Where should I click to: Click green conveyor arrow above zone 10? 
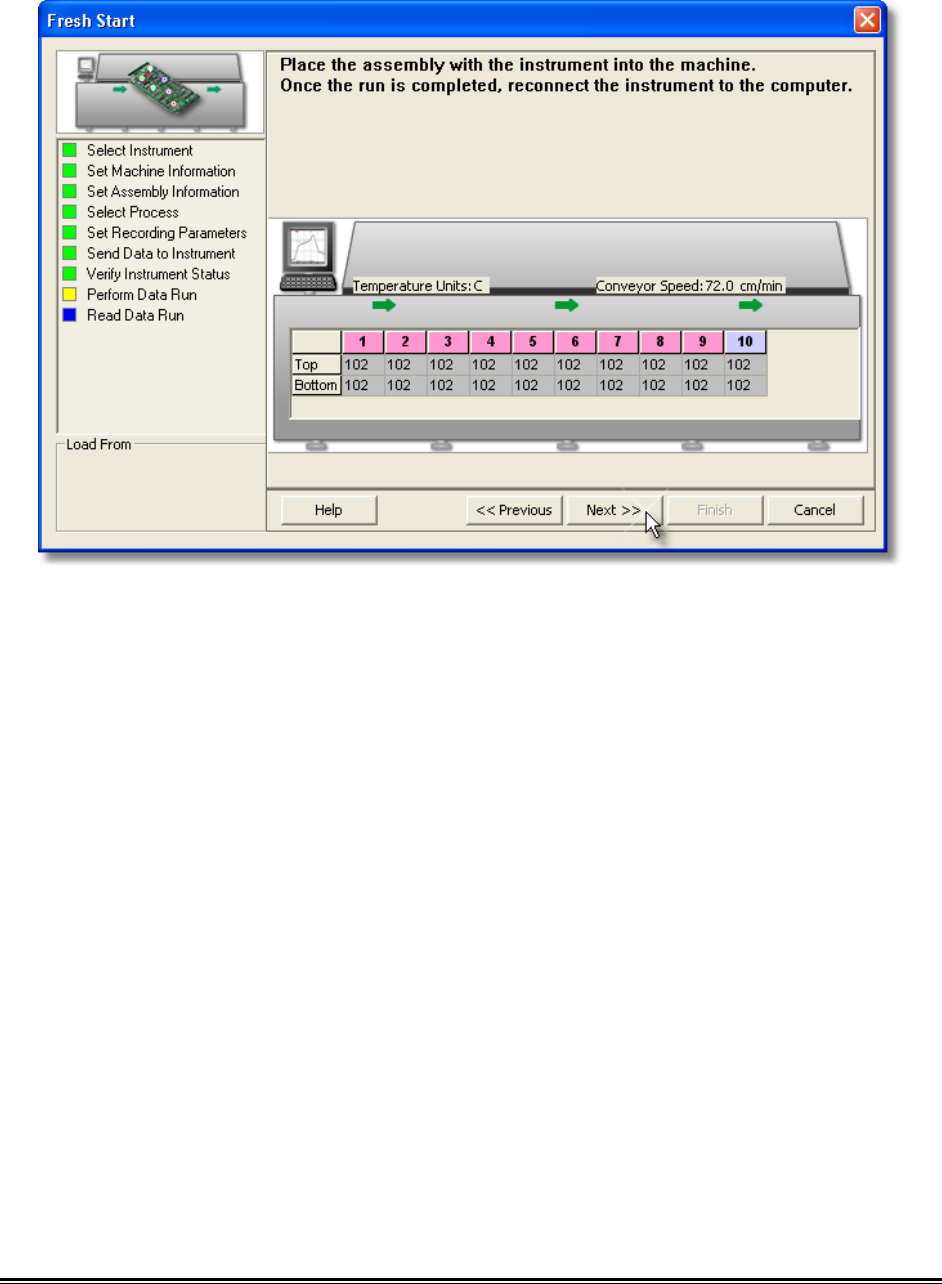pos(750,305)
